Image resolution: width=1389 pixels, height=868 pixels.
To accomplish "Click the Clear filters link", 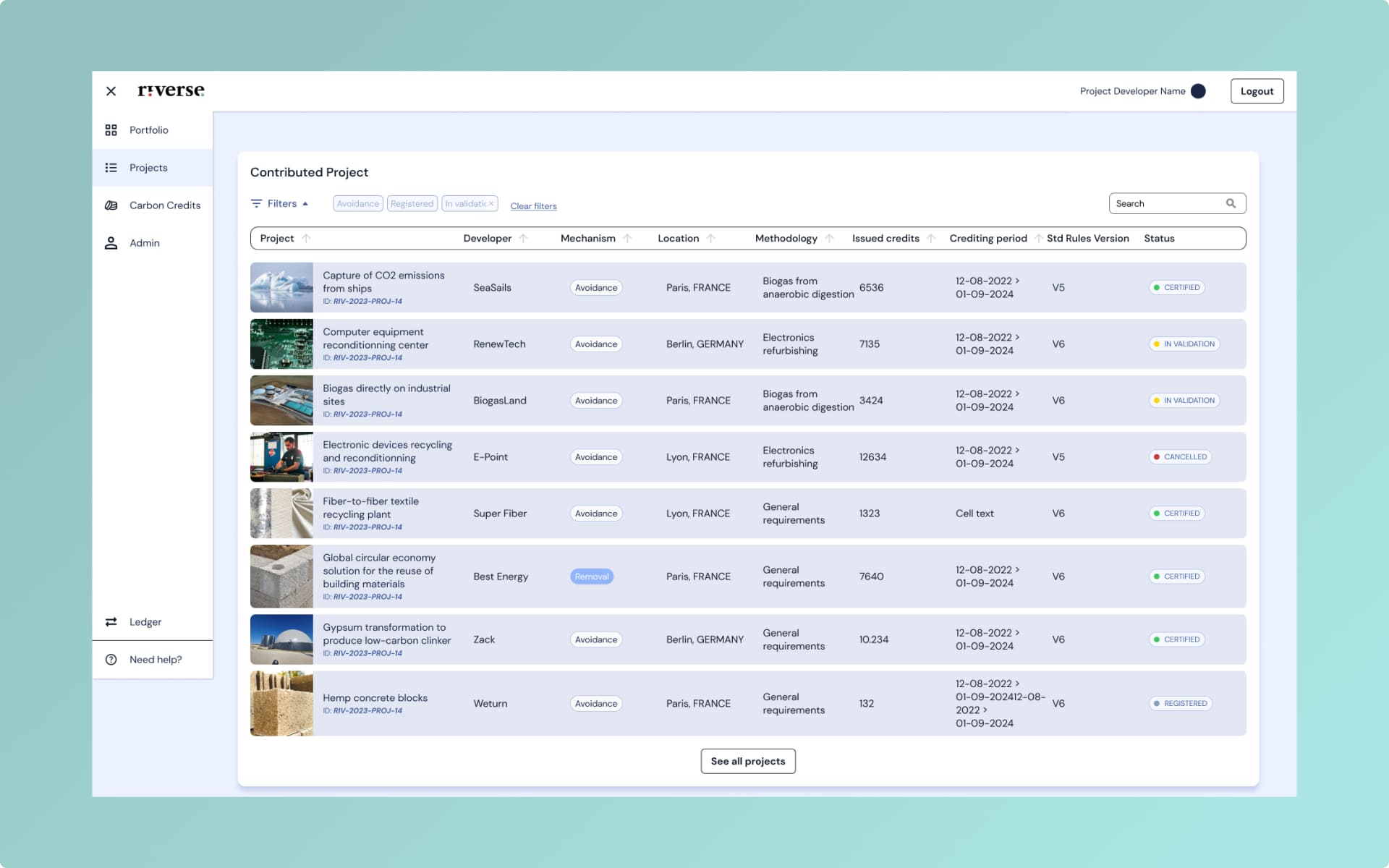I will (x=533, y=206).
